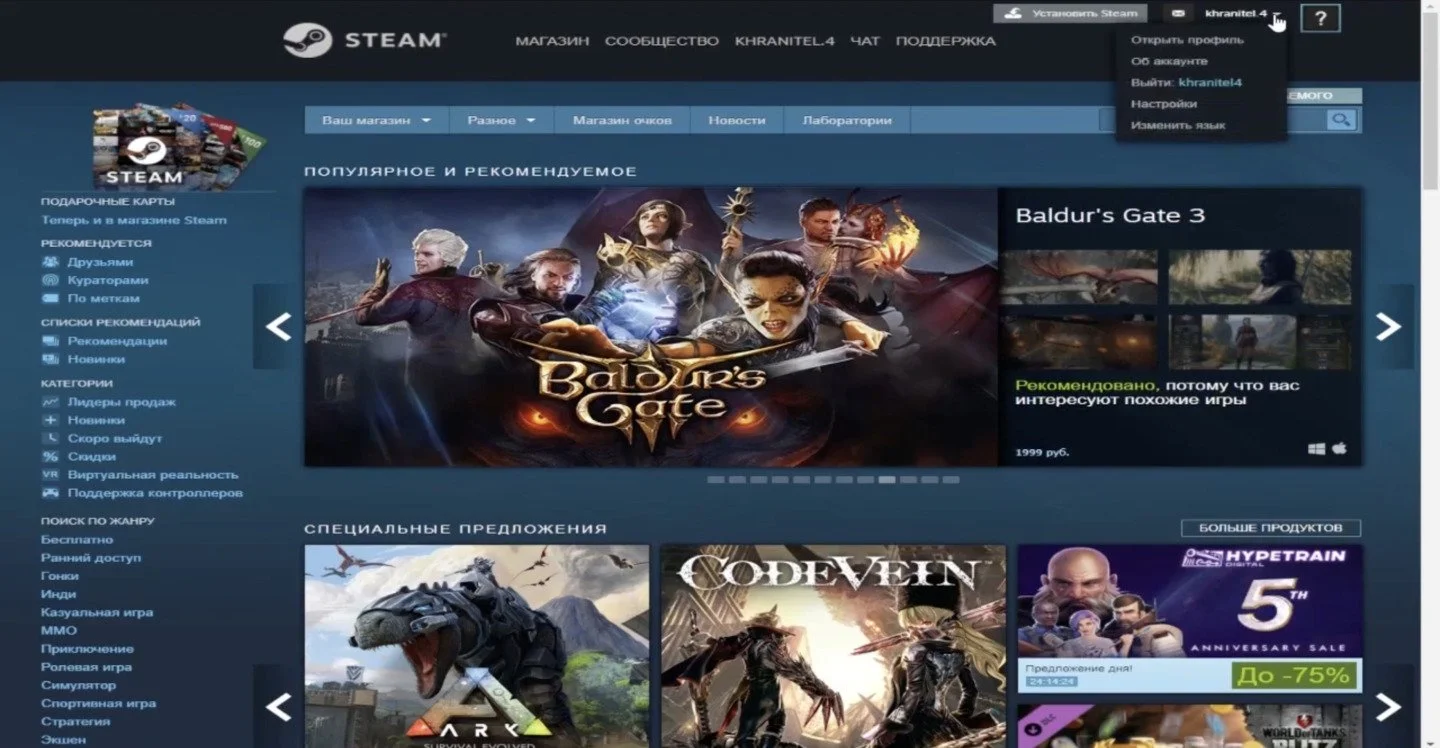Click the percent icon beside Скидки
Viewport: 1440px width, 748px height.
50,456
